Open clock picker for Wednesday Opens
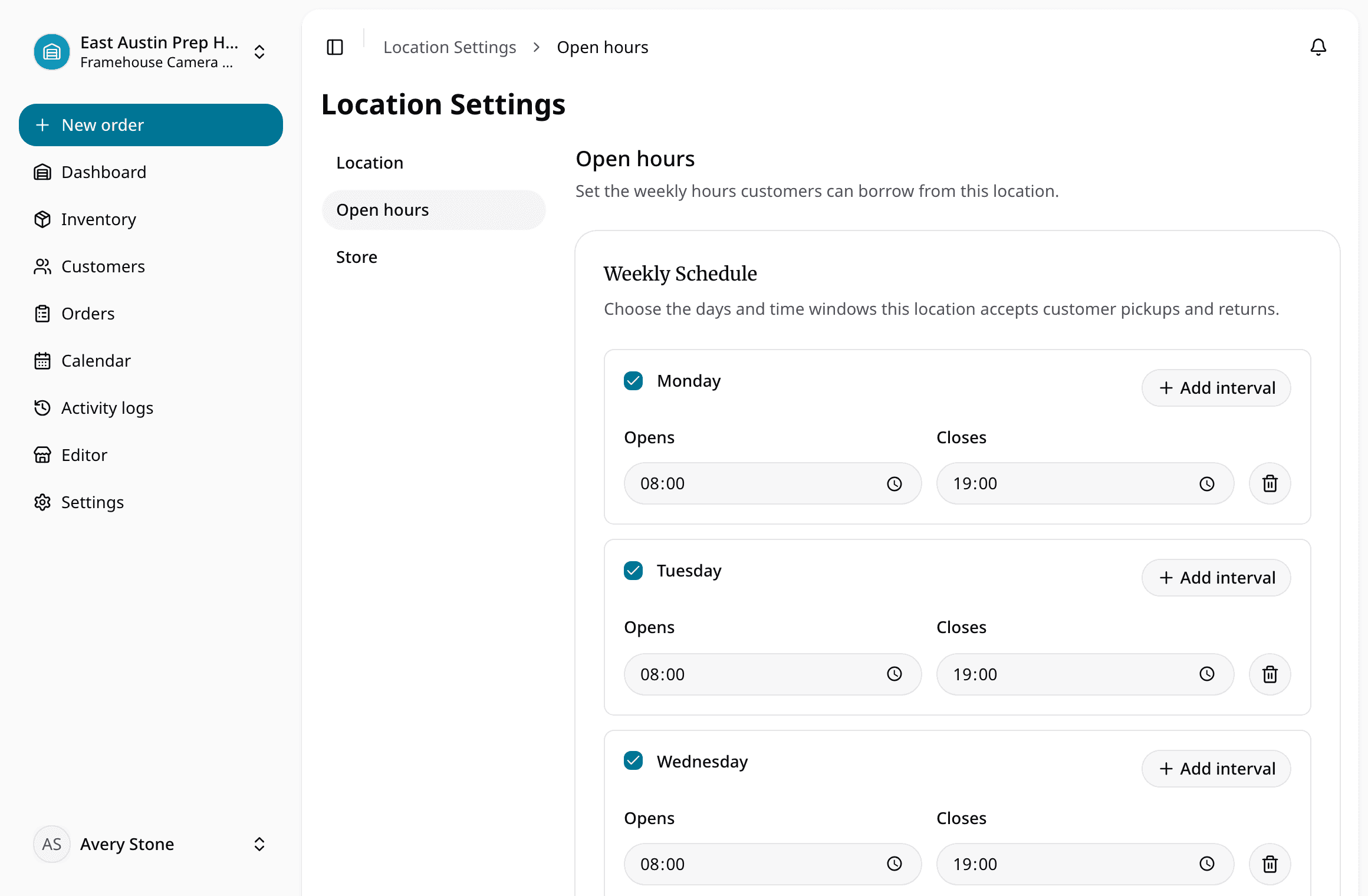Screen dimensions: 1368x896 coord(895,864)
